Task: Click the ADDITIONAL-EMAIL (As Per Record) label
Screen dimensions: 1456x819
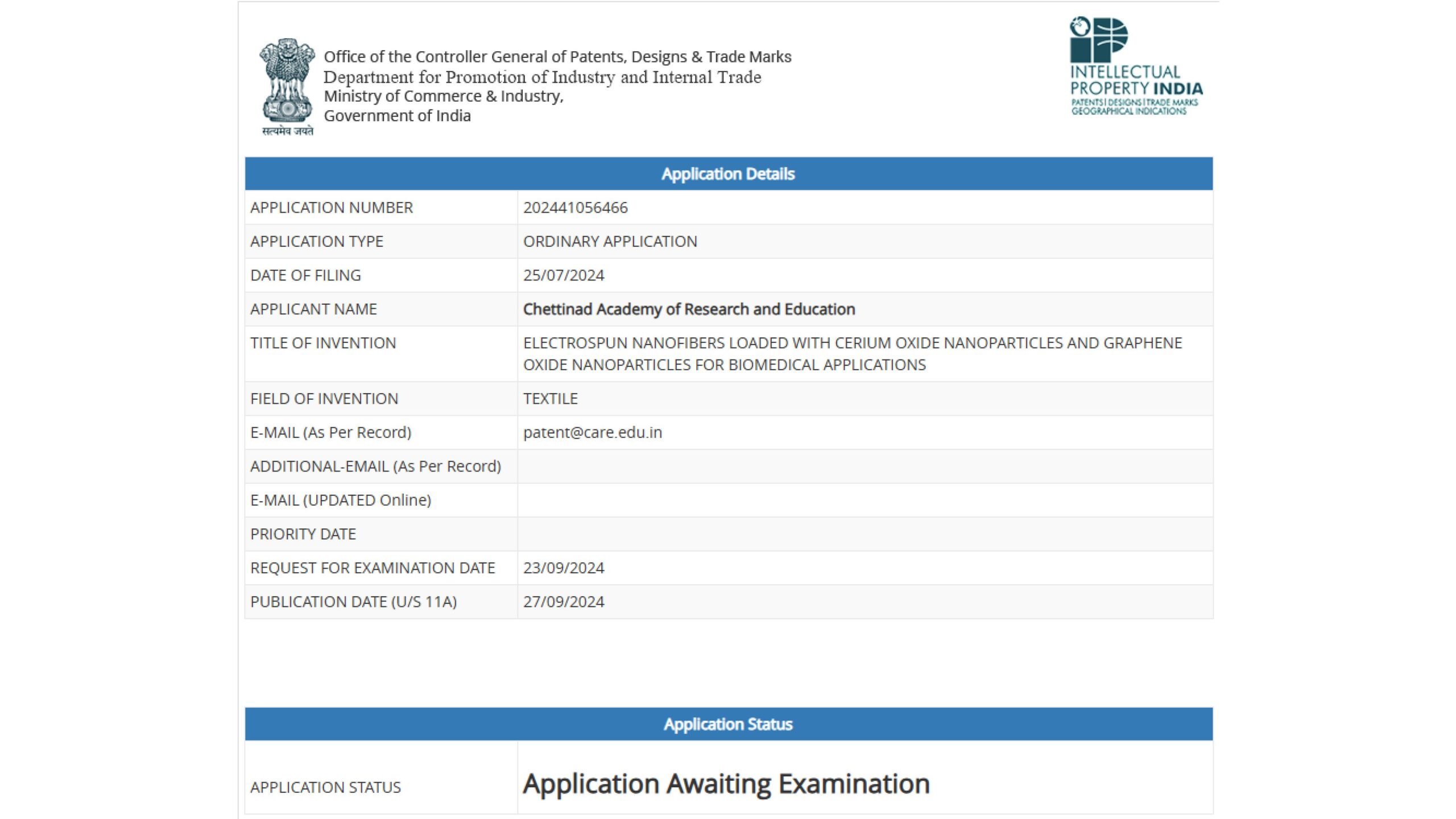Action: coord(375,466)
